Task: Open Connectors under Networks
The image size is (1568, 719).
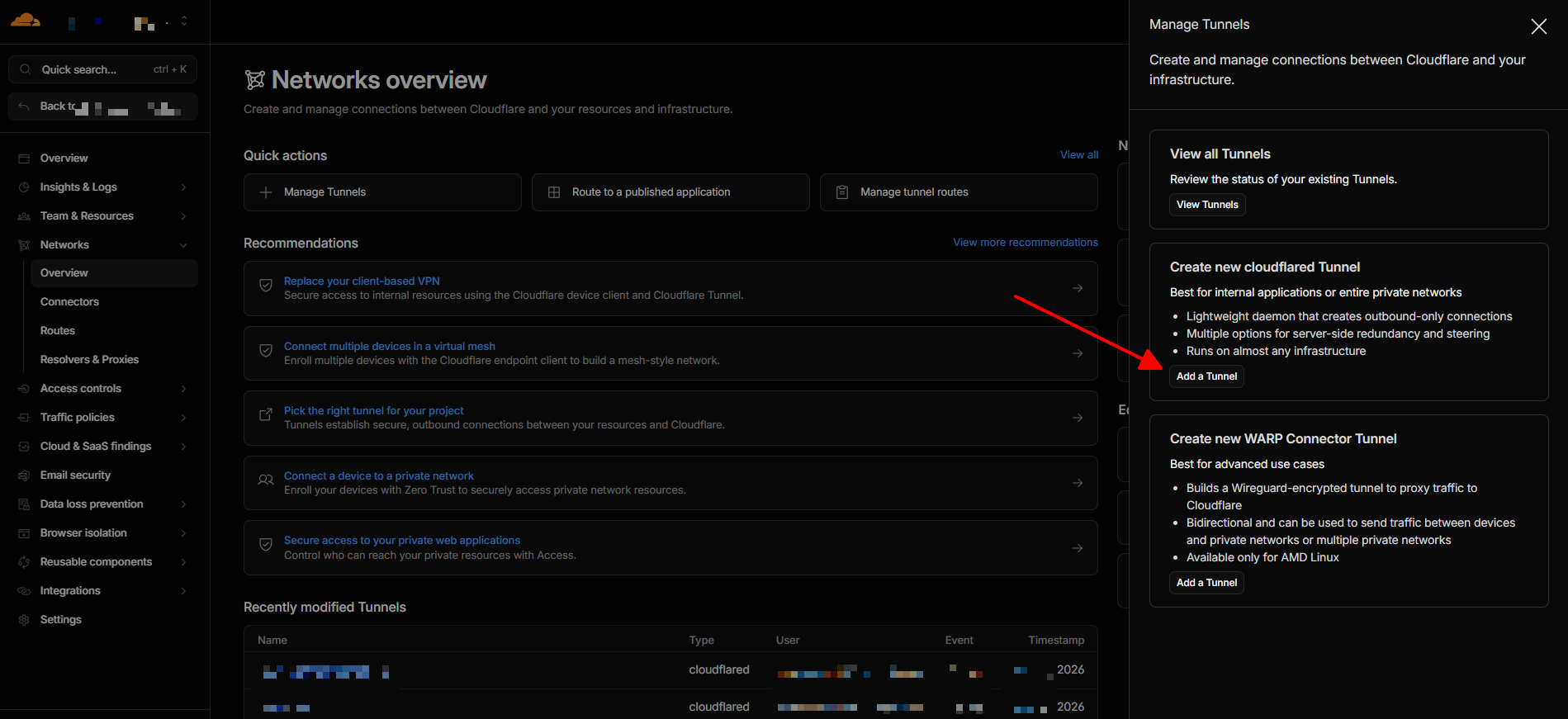Action: tap(69, 302)
